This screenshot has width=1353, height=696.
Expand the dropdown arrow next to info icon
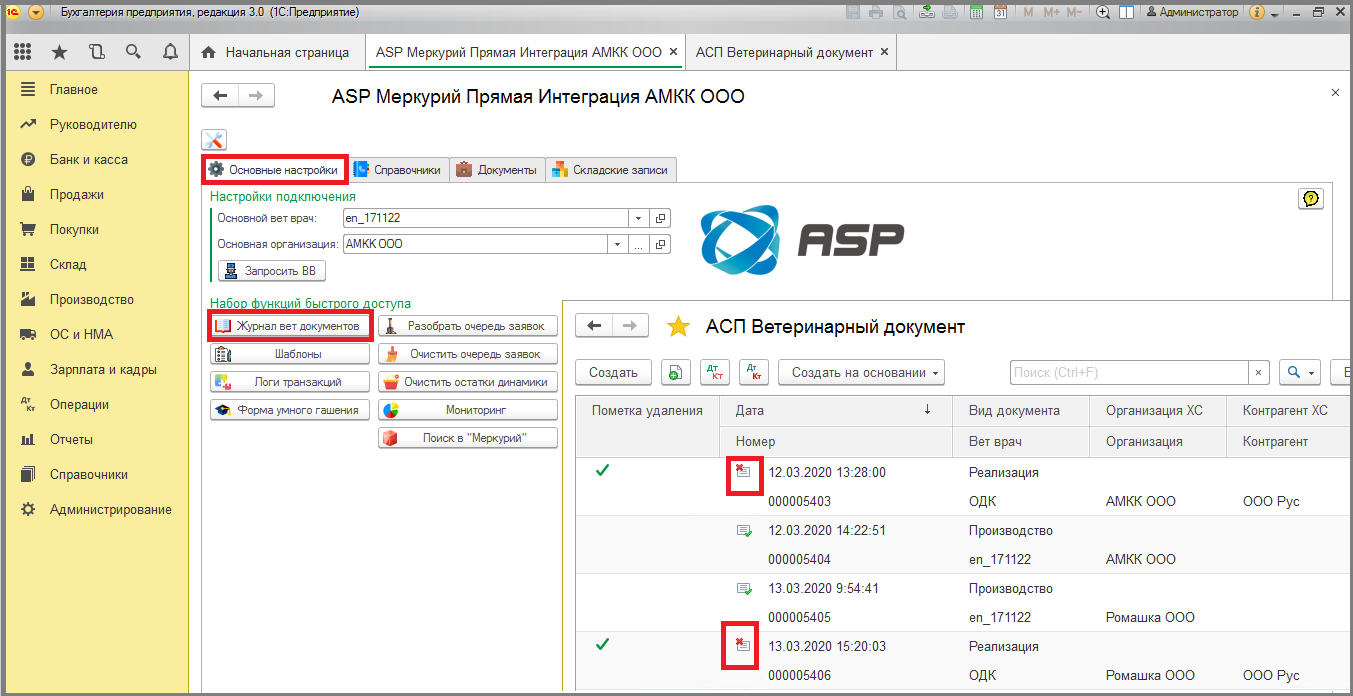point(1275,13)
